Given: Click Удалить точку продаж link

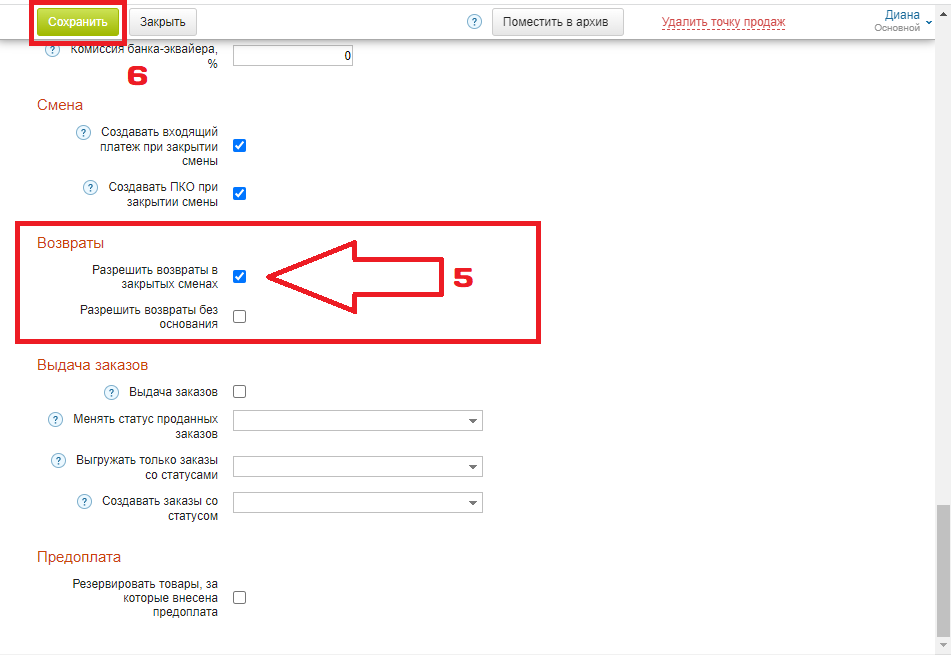Looking at the screenshot, I should 723,22.
